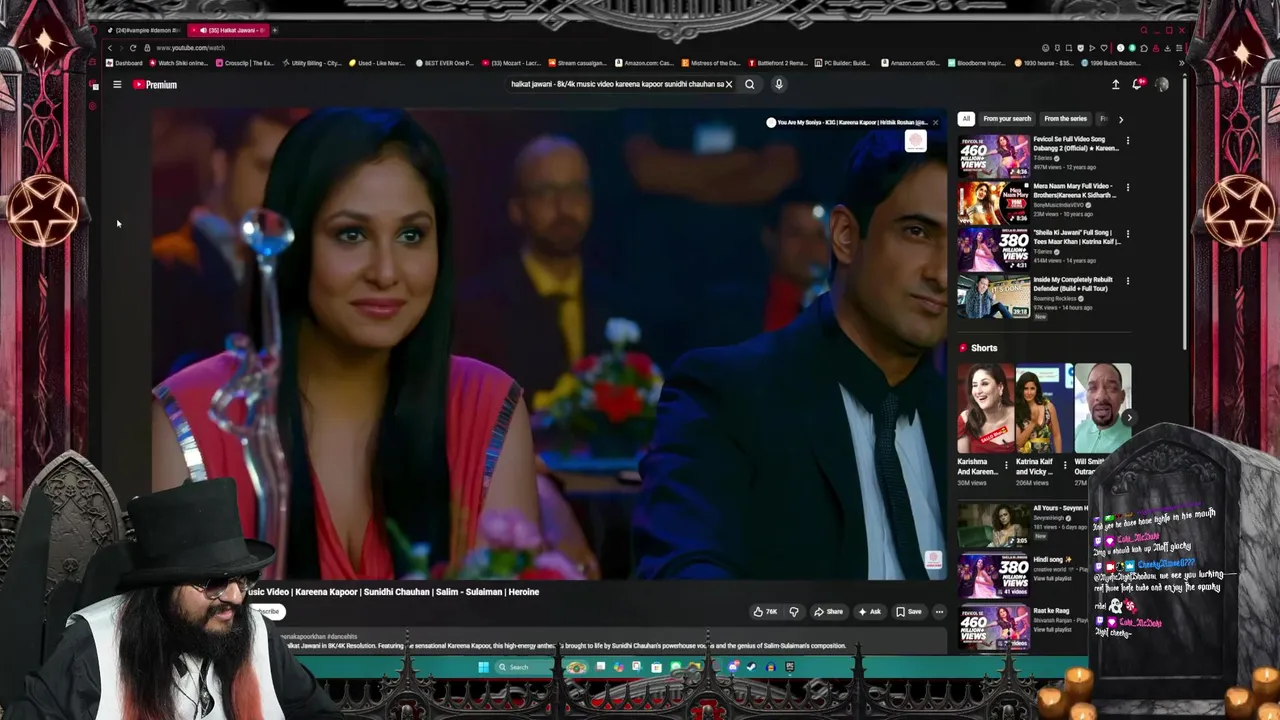Image resolution: width=1280 pixels, height=720 pixels.
Task: Open Mera Naam Mary video options menu
Action: (1128, 187)
